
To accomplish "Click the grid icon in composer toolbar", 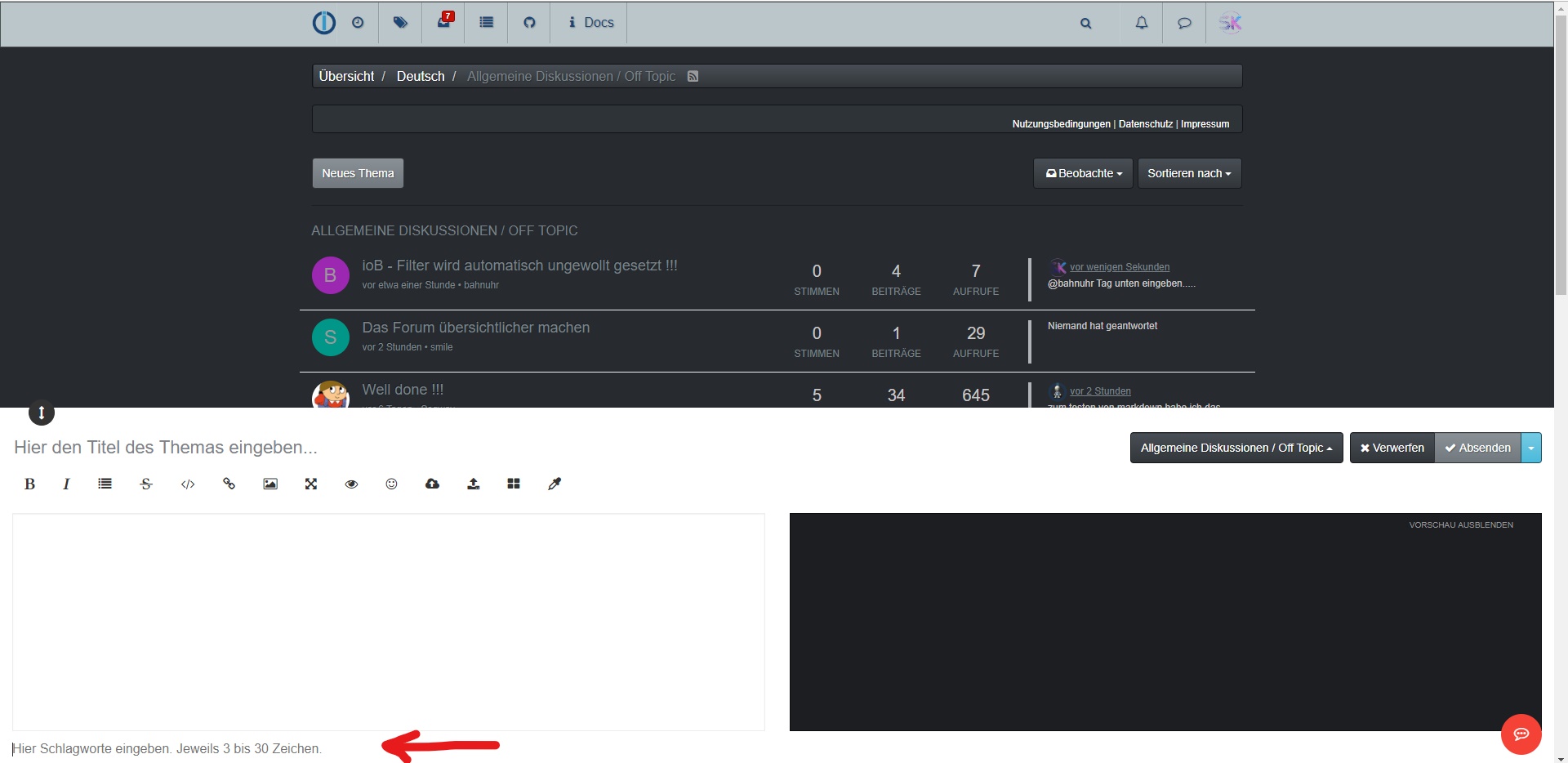I will (x=514, y=484).
